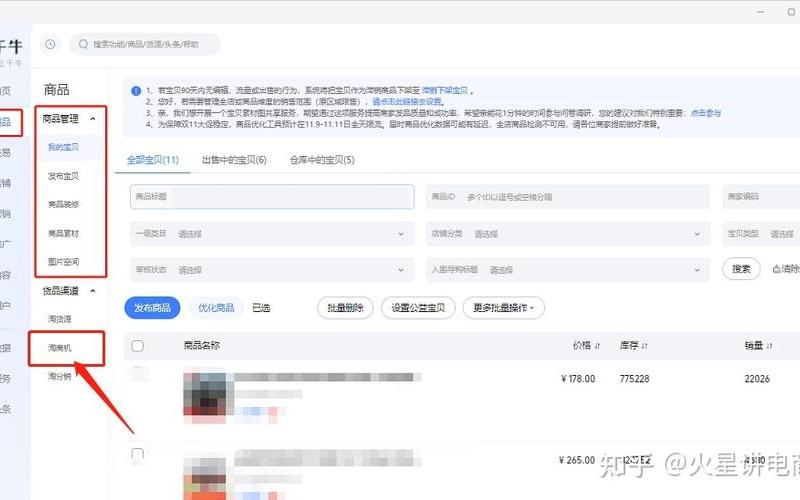Screen dimensions: 800x500
Task: Sort the product list by 价格 arrows
Action: pos(597,346)
